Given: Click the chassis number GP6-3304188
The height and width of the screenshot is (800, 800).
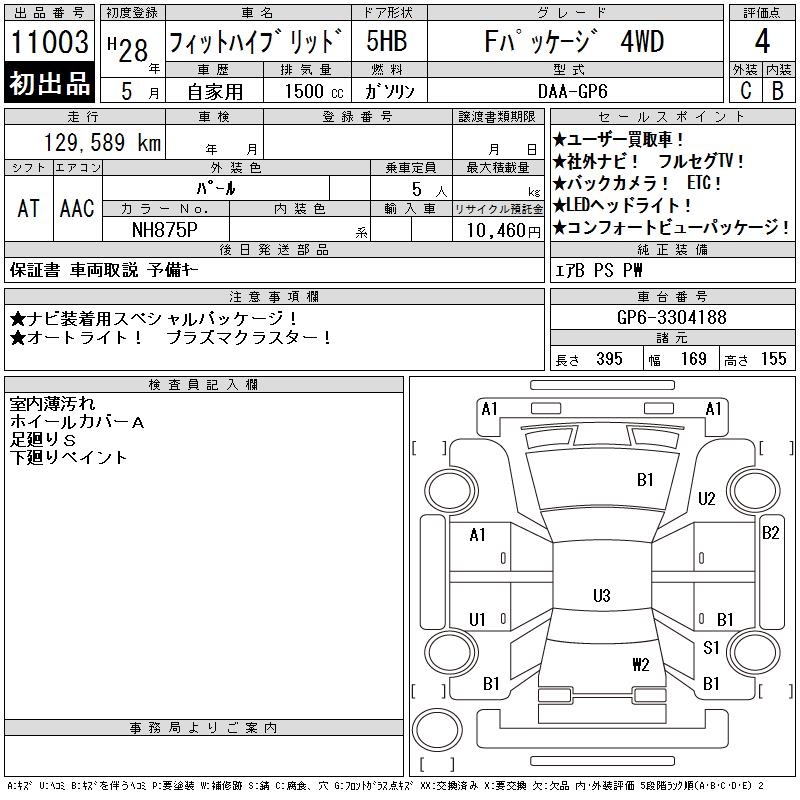Looking at the screenshot, I should pos(671,317).
